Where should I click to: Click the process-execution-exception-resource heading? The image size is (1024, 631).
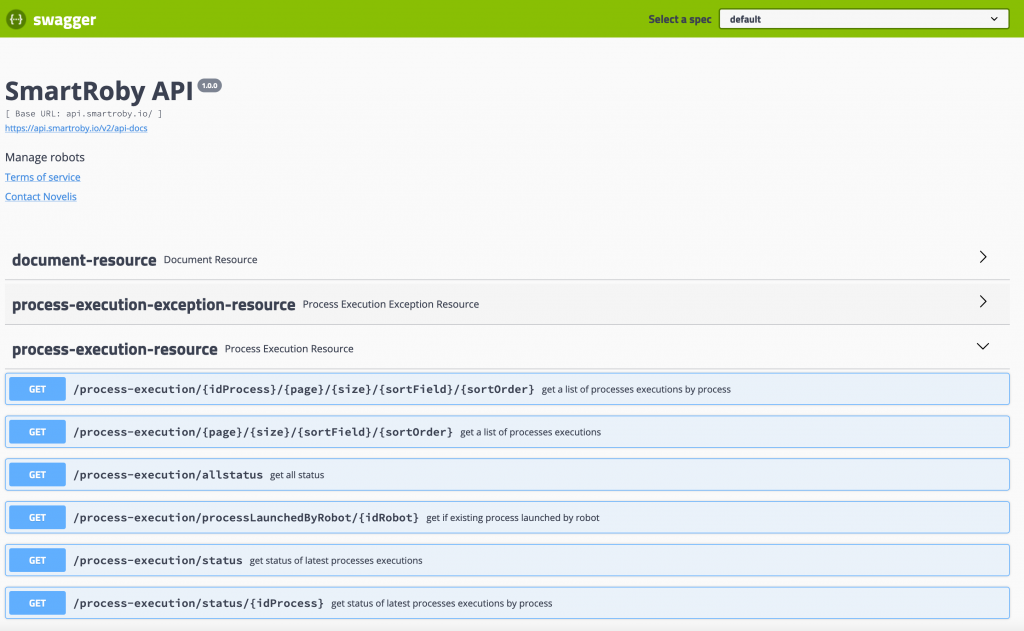153,304
